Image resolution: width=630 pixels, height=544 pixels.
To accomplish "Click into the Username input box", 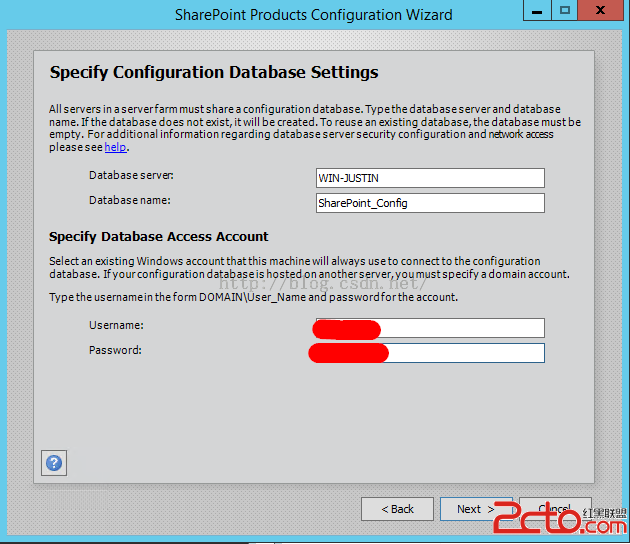I will coord(430,328).
